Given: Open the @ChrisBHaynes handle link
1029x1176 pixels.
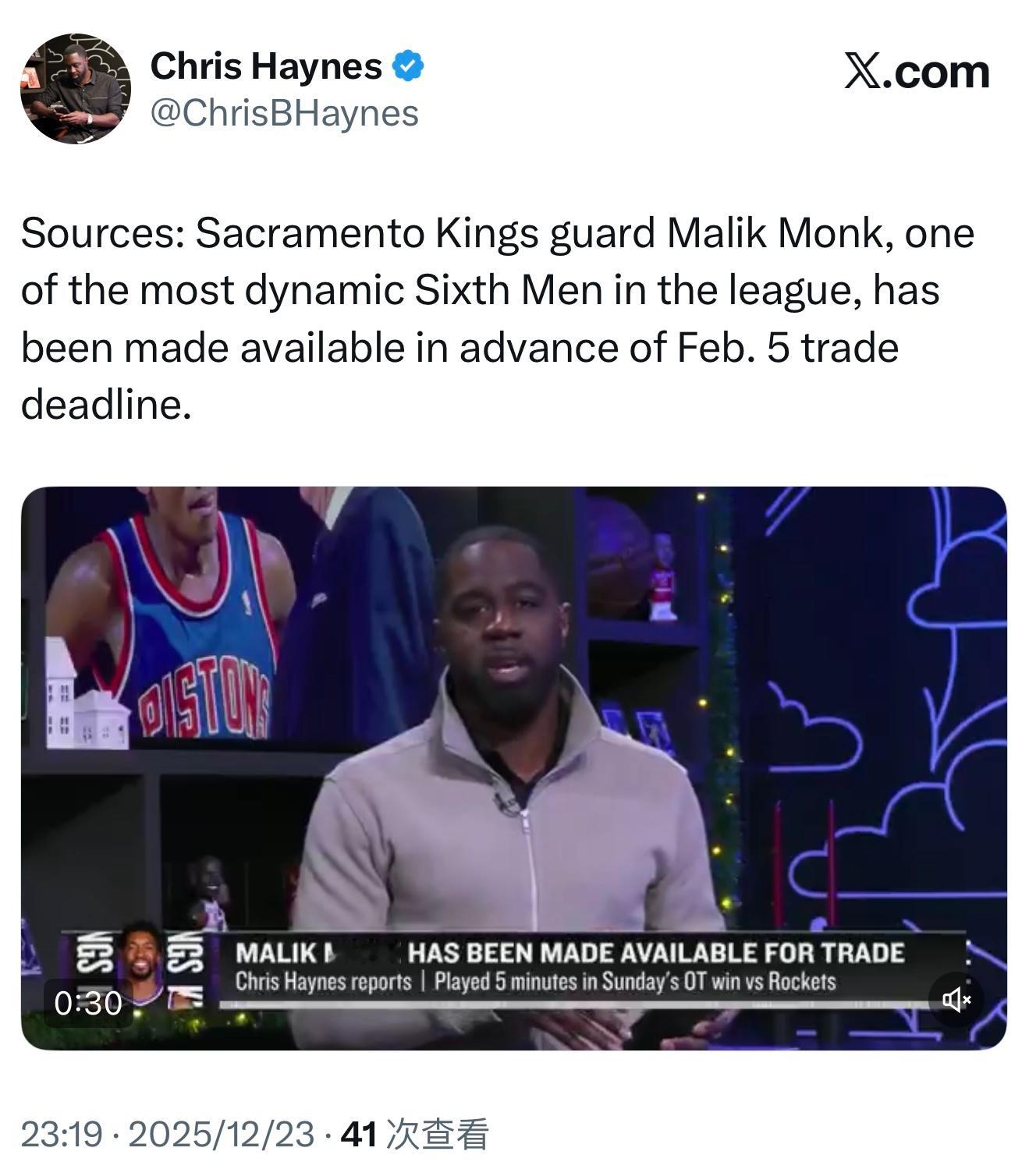Looking at the screenshot, I should pyautogui.click(x=284, y=114).
